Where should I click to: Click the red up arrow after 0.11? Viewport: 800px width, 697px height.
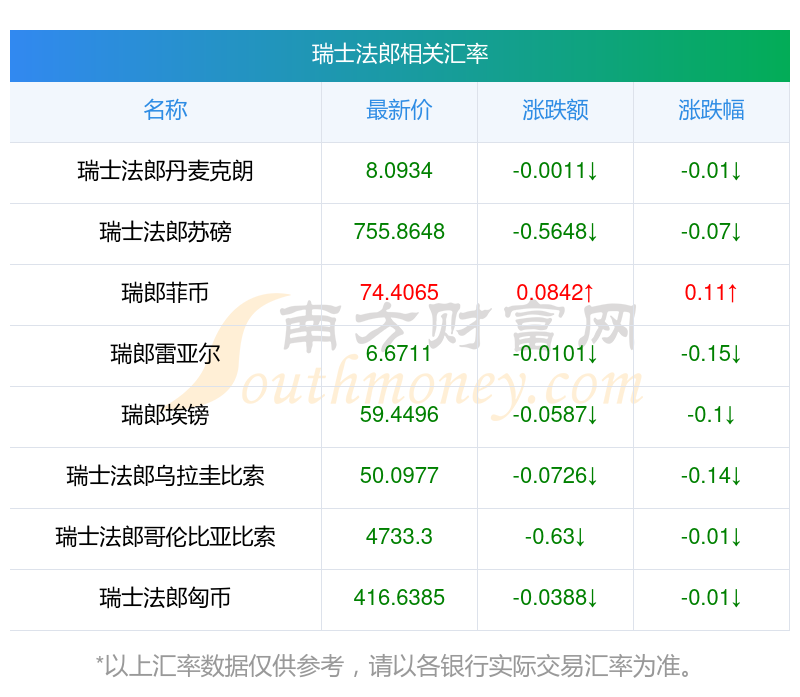coord(732,293)
